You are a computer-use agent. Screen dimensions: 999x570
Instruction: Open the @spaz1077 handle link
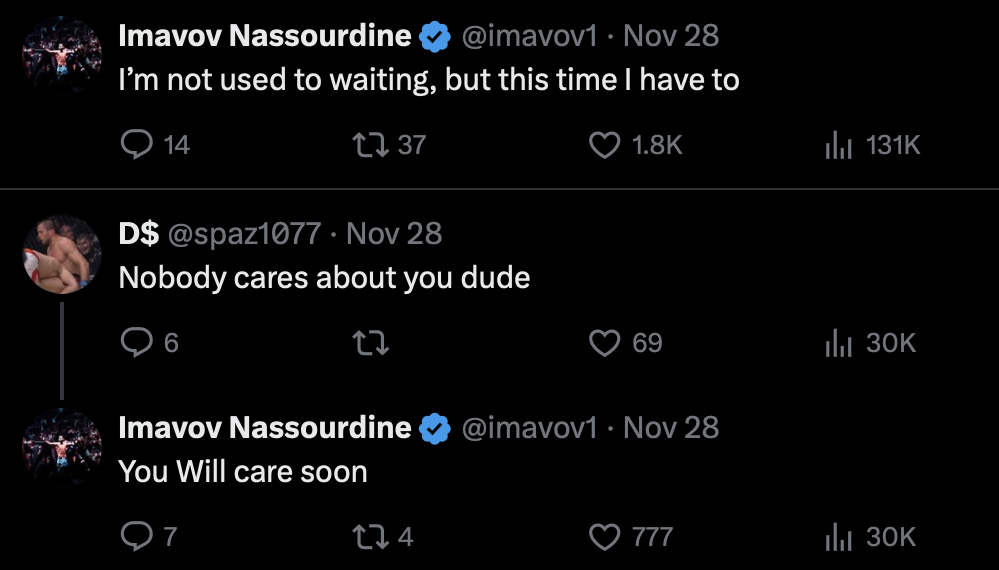[x=244, y=235]
